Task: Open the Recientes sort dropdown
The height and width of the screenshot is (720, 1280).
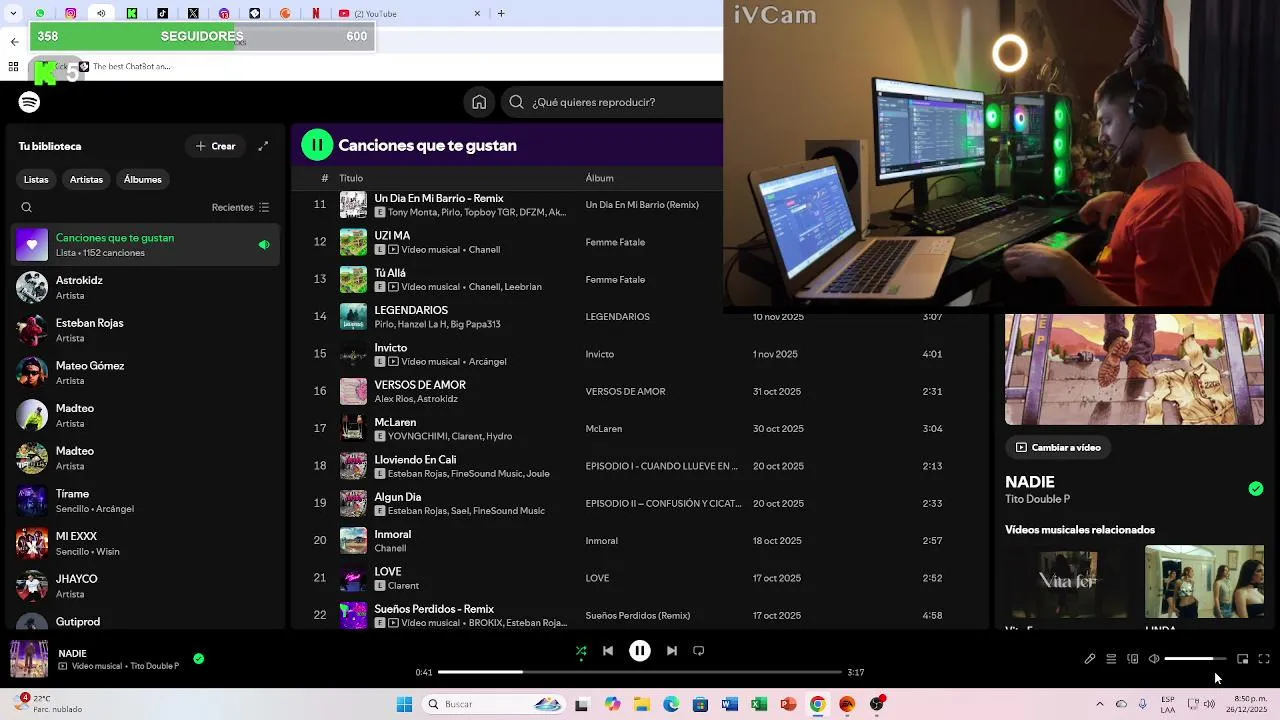Action: click(x=240, y=208)
